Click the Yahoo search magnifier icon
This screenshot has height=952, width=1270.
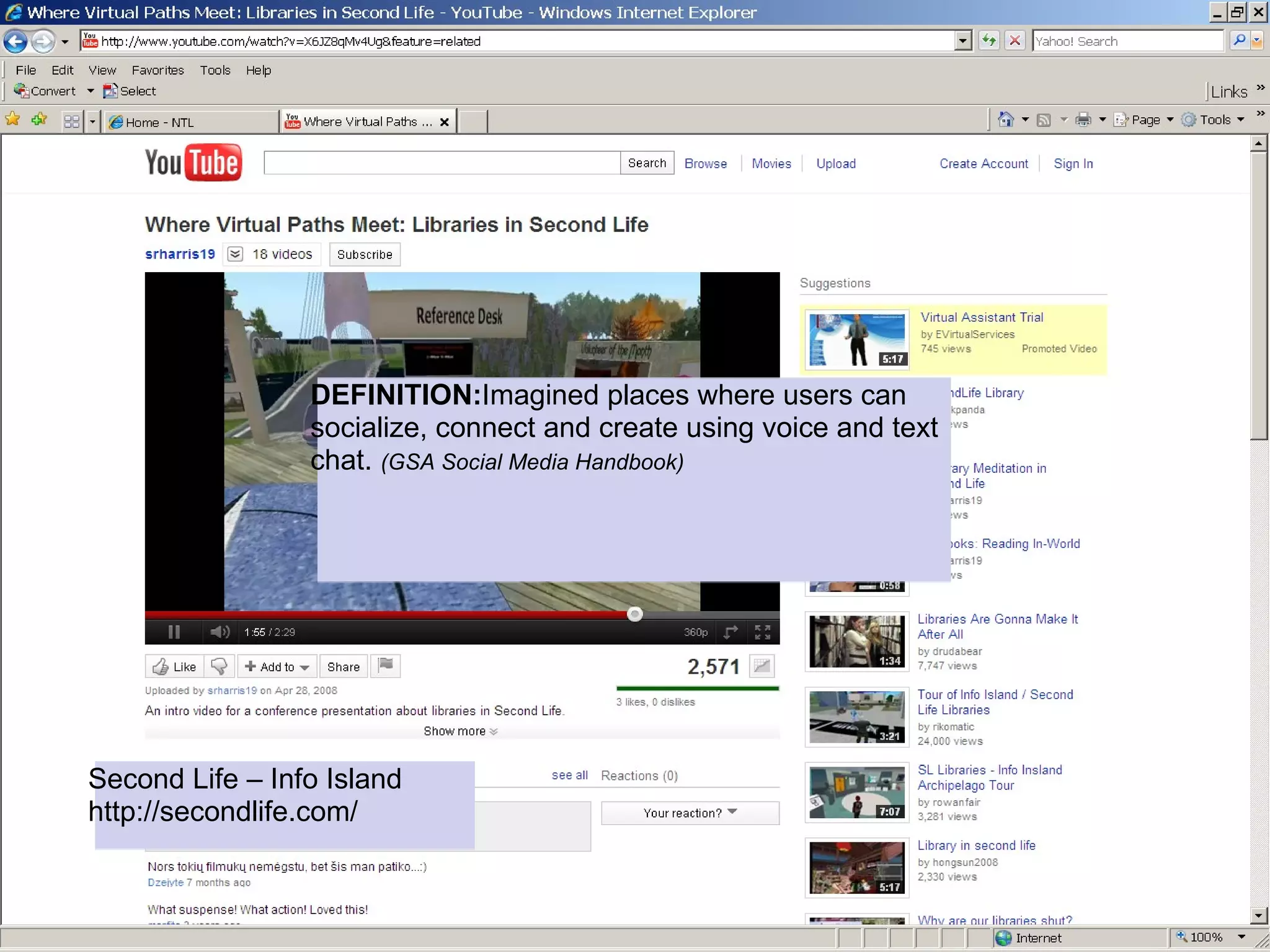click(1238, 41)
